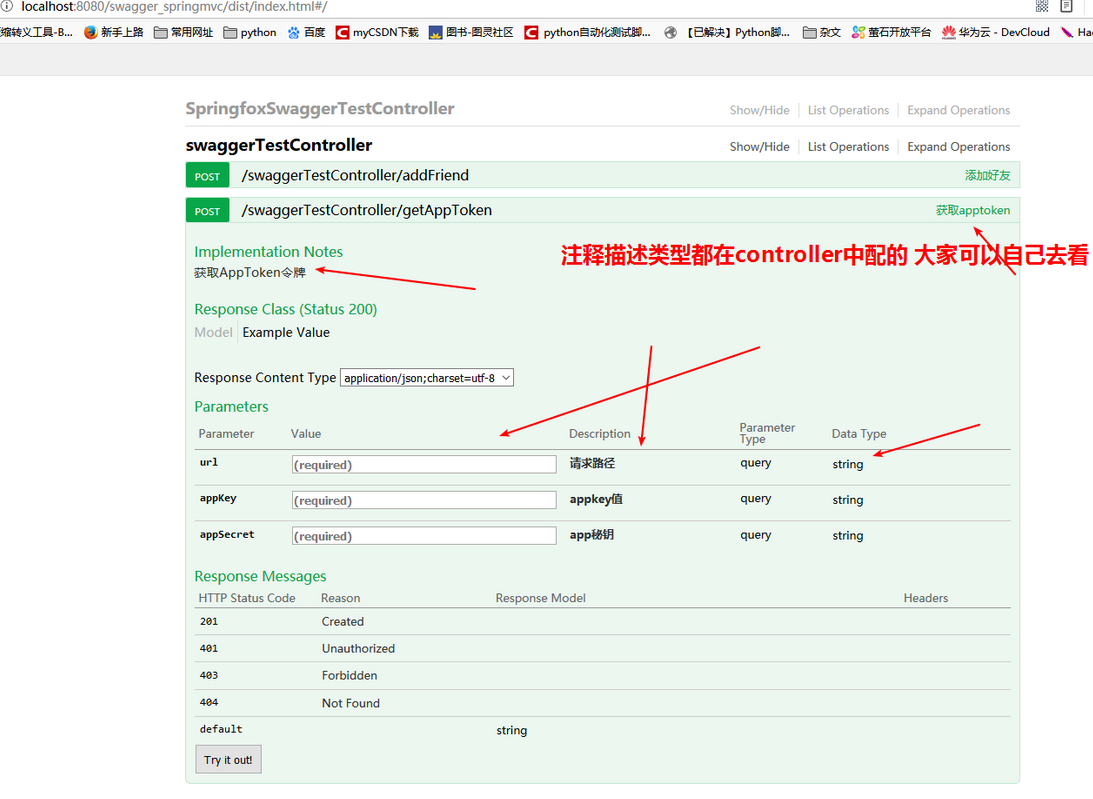
Task: Open the 常用网址 bookmark folder
Action: [x=183, y=32]
